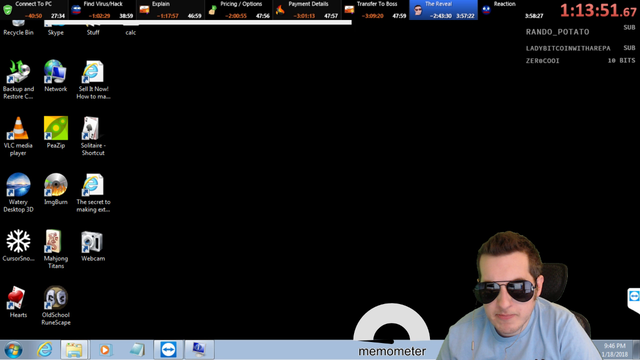This screenshot has height=360, width=640.
Task: Open the Network desktop icon
Action: click(x=56, y=76)
